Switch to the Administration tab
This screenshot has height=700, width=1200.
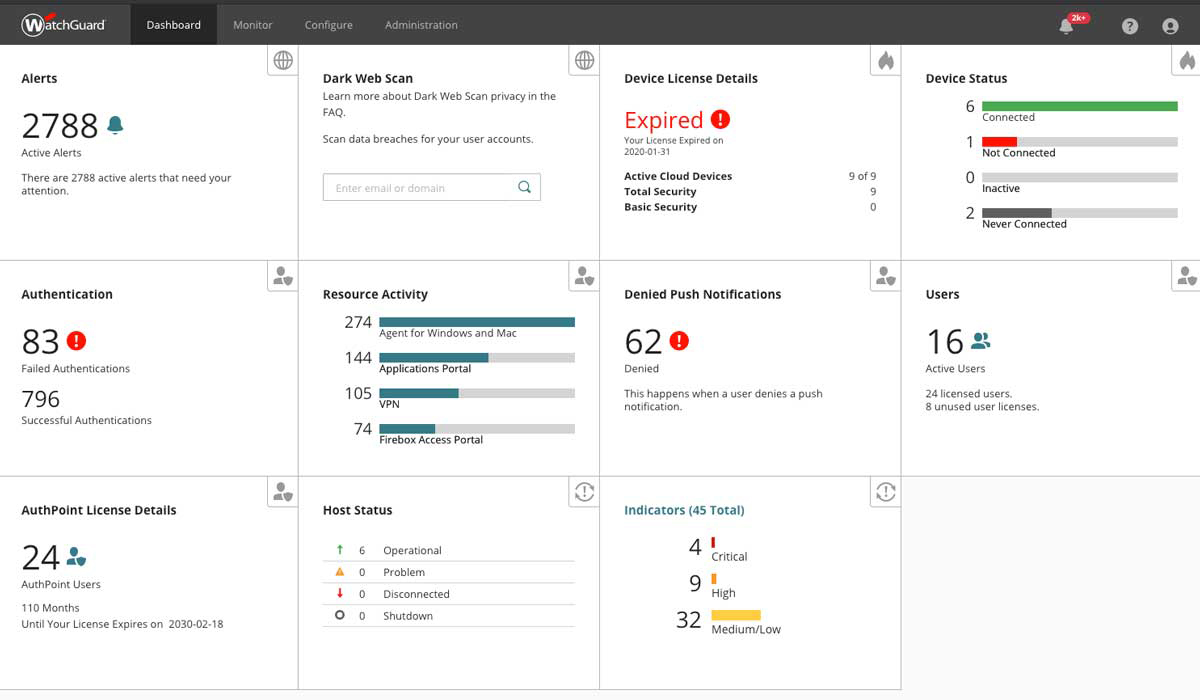[x=420, y=24]
